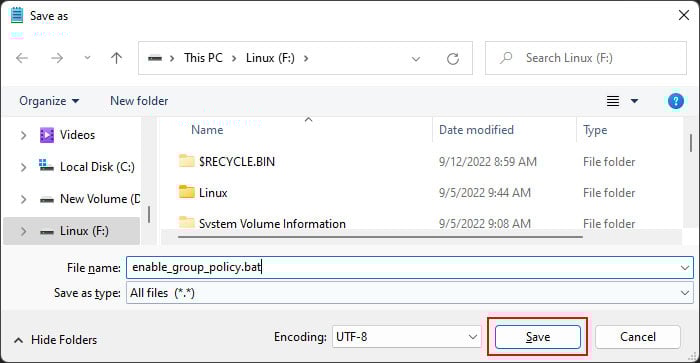Click the Save button
The height and width of the screenshot is (363, 700).
(538, 337)
